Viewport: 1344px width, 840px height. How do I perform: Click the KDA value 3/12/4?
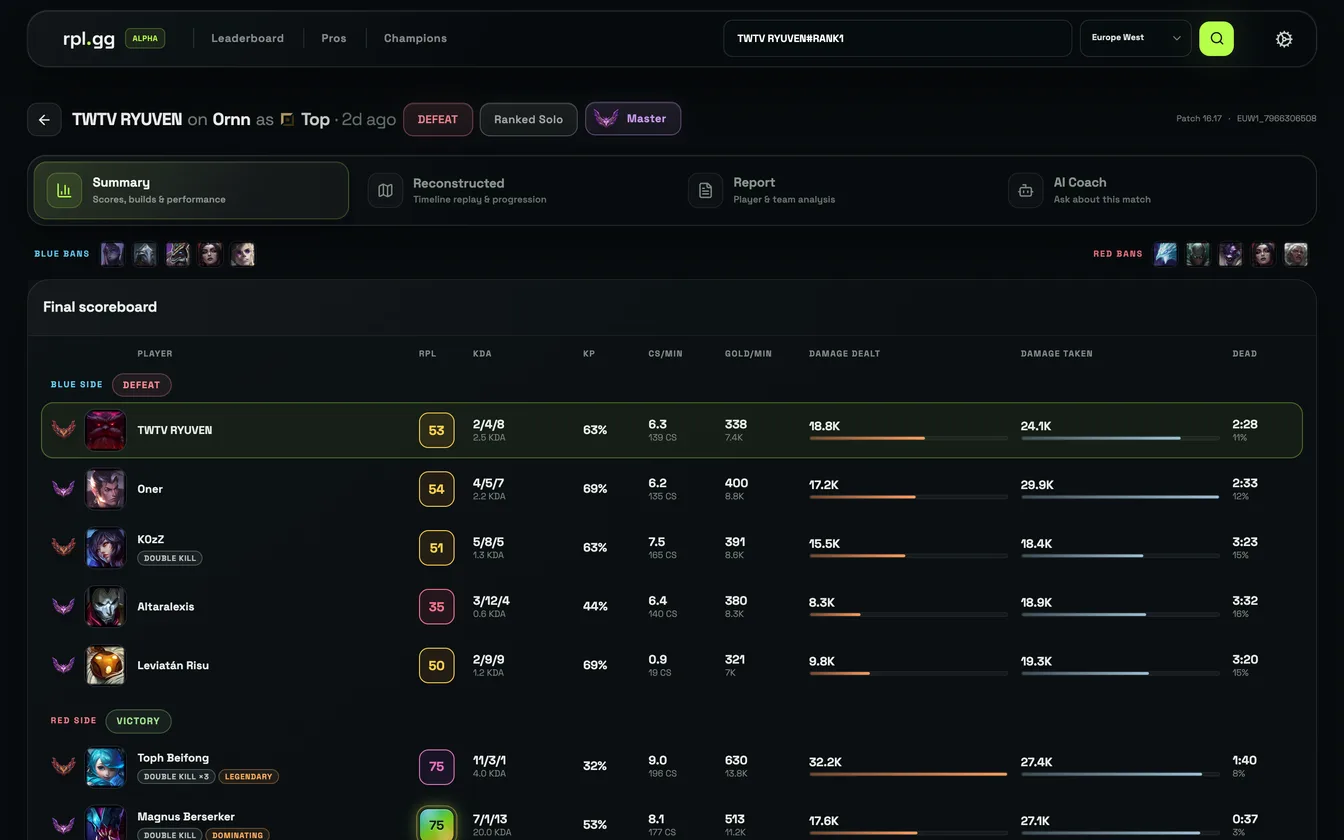[x=491, y=600]
